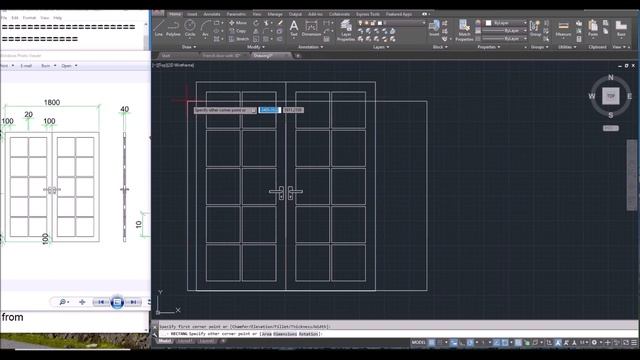Open the Output ribbon tab
Screen dimensions: 640x360
click(x=295, y=14)
